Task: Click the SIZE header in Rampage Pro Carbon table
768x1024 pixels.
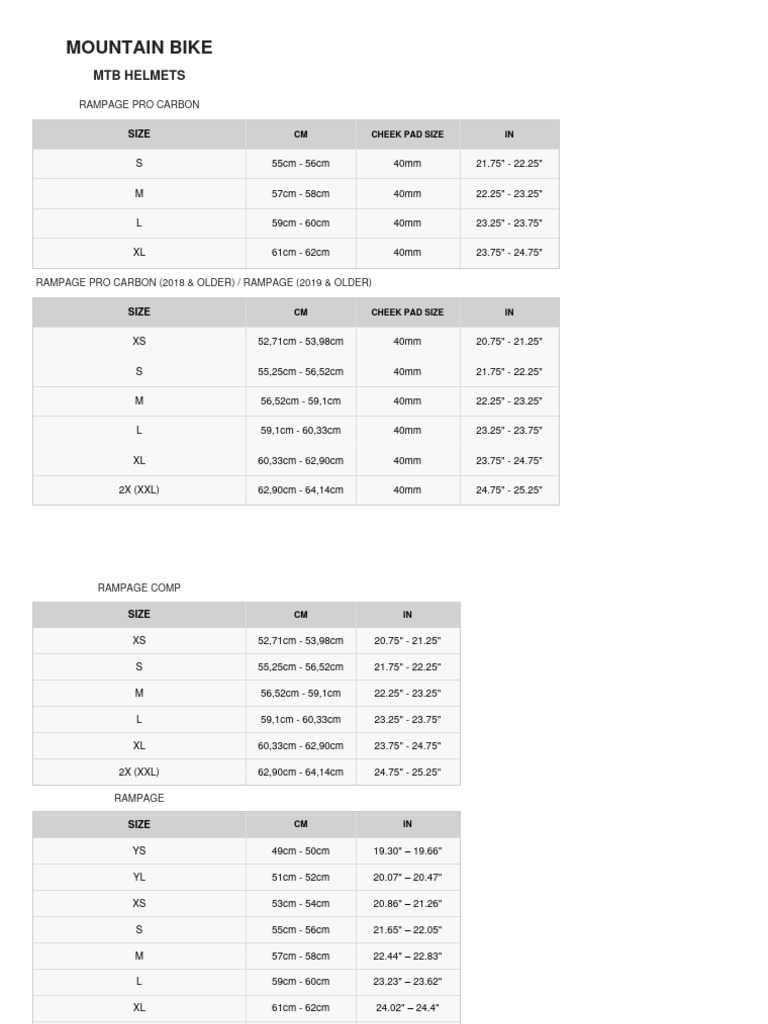Action: point(139,134)
